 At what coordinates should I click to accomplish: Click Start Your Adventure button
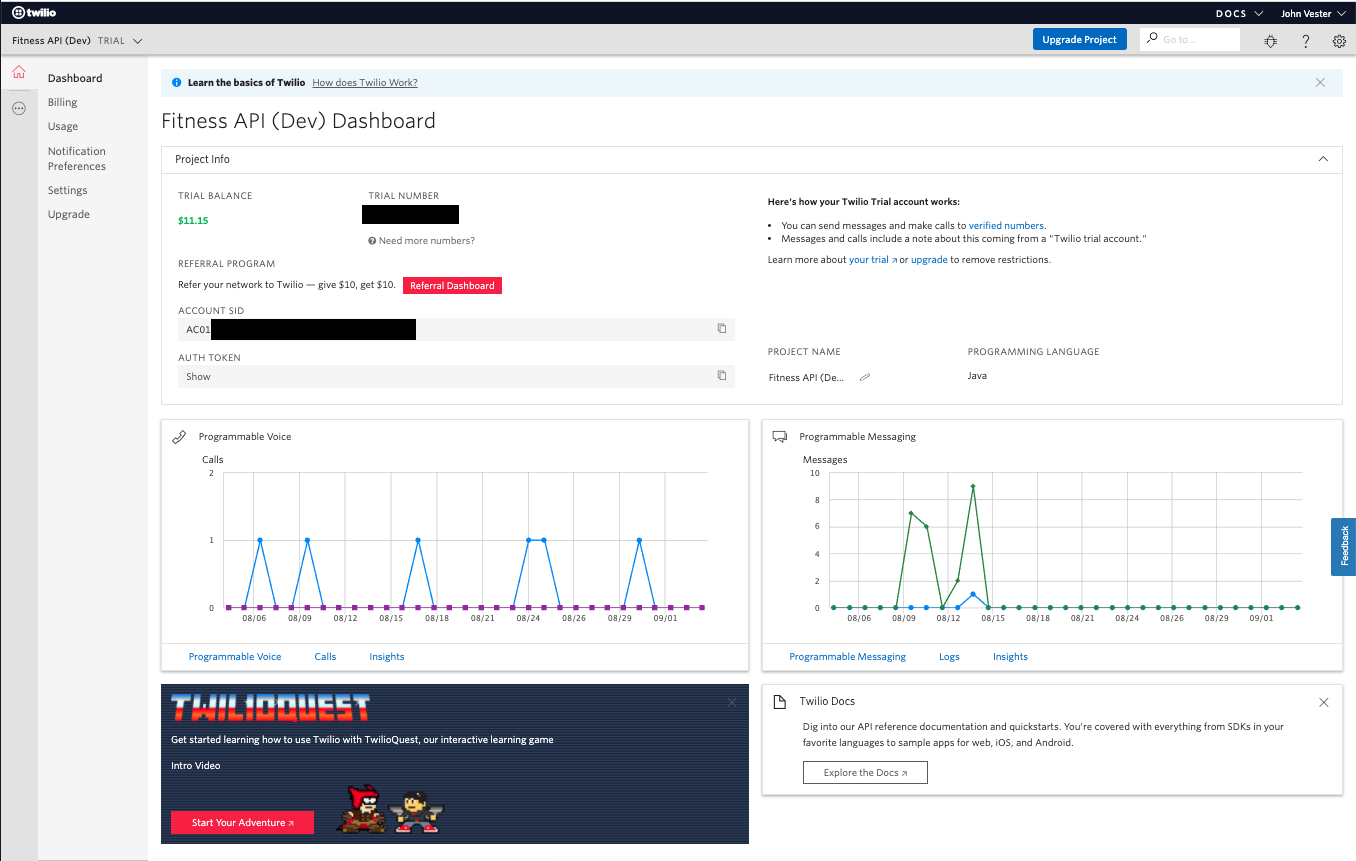point(242,822)
